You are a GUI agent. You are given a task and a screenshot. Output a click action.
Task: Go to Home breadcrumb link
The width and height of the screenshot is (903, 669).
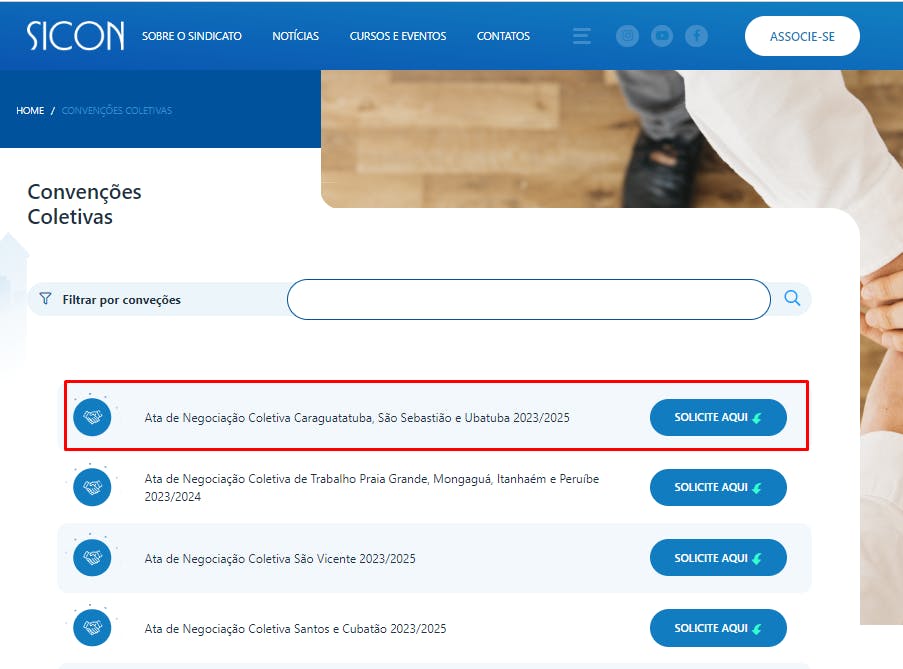[x=30, y=111]
